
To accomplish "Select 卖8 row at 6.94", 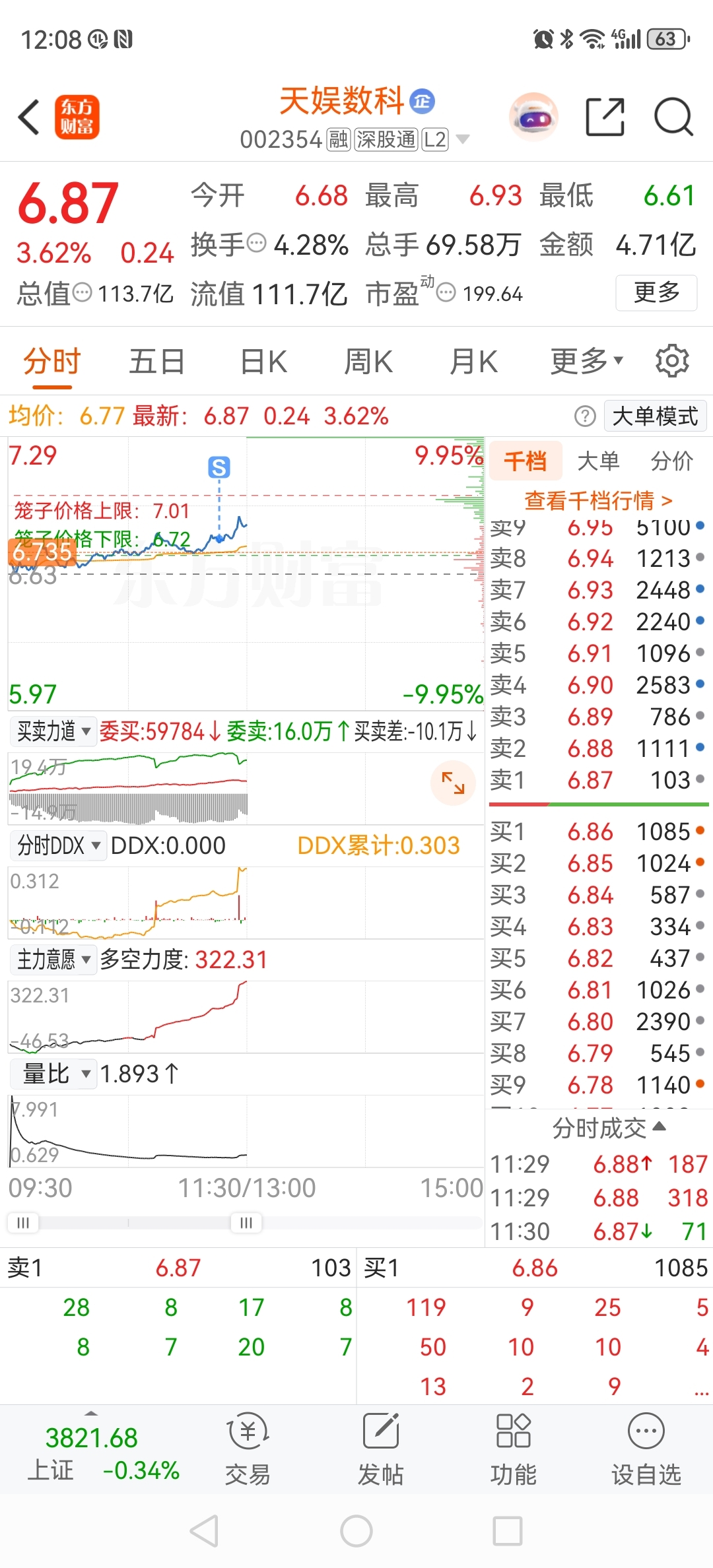I will pos(599,558).
